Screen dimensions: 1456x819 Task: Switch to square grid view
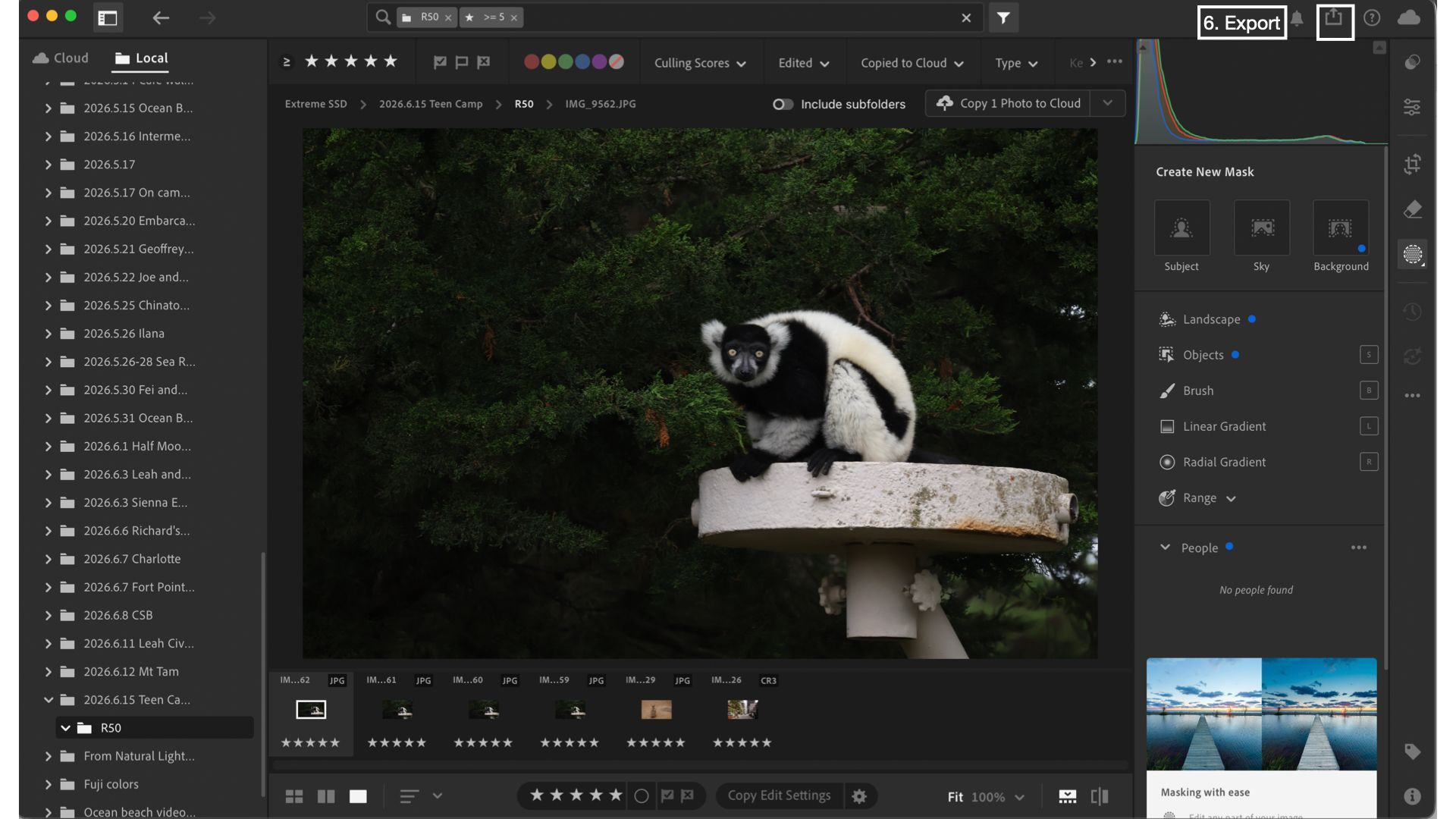[x=326, y=796]
